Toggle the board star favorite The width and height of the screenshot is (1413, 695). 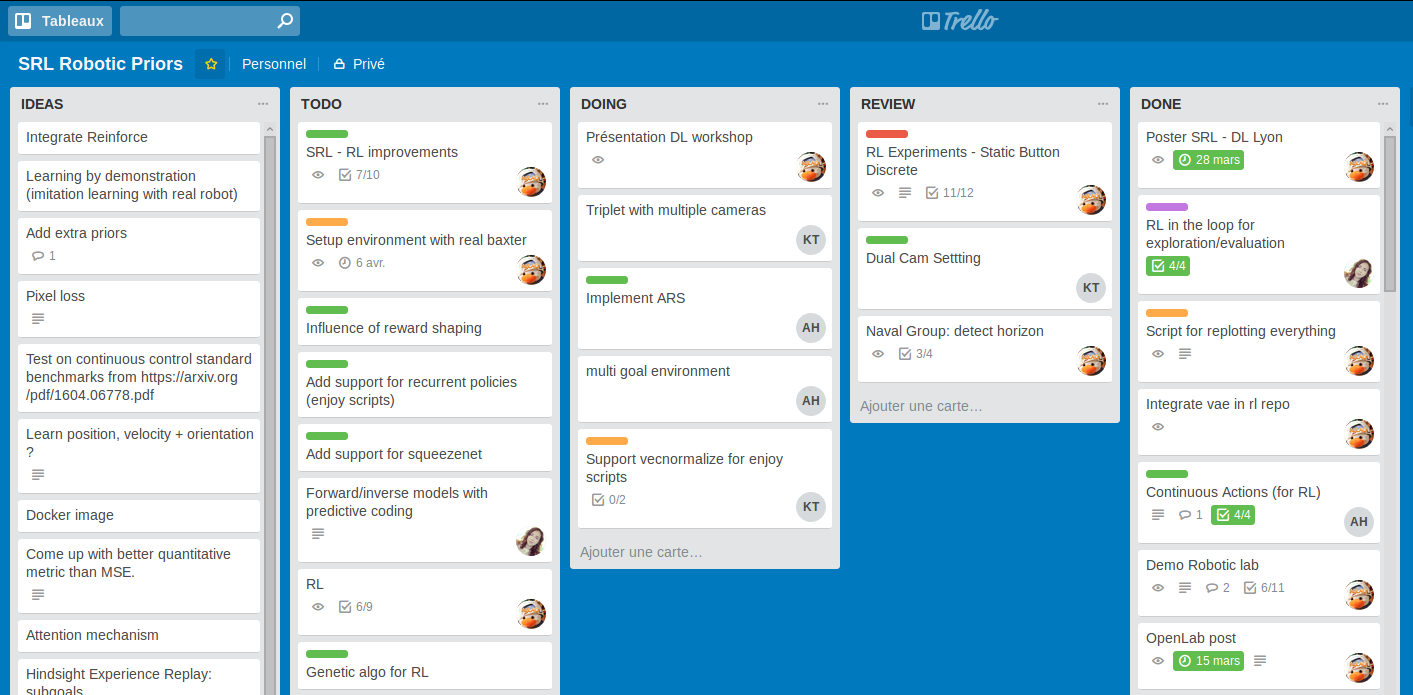click(211, 64)
